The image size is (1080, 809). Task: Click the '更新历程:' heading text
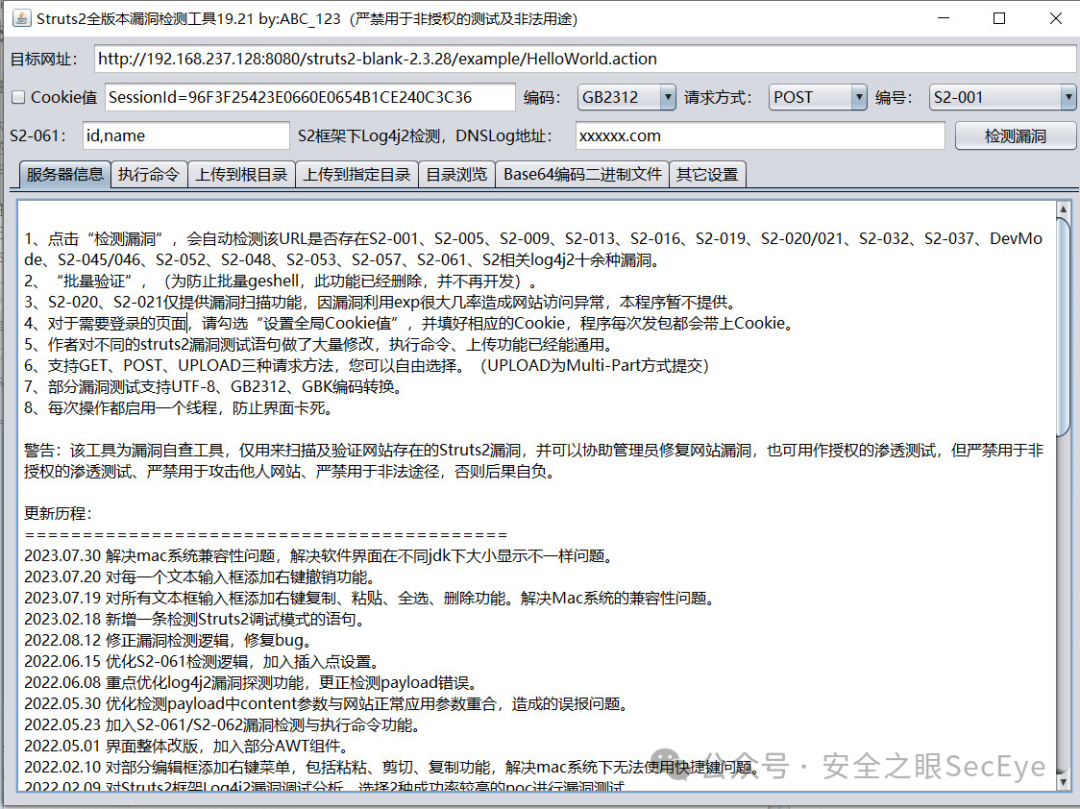pos(58,514)
